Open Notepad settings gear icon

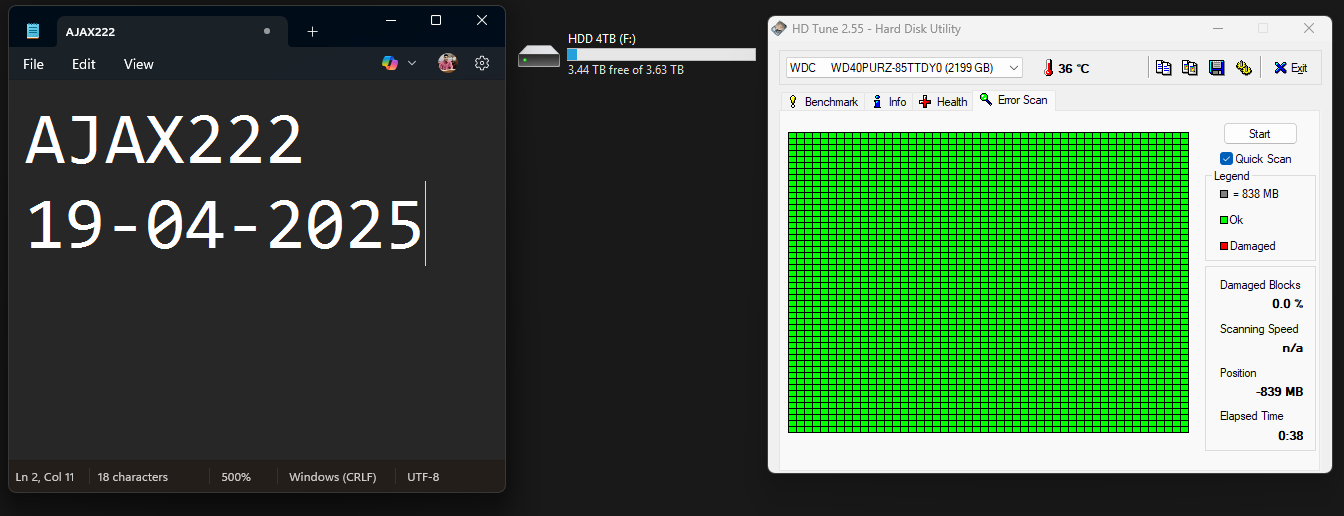tap(482, 63)
